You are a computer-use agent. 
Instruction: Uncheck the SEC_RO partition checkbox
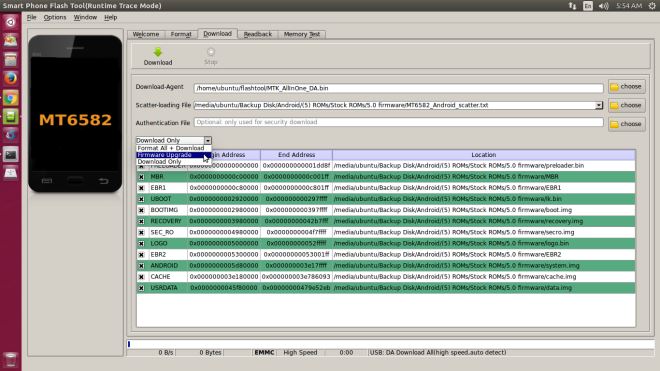pos(141,232)
